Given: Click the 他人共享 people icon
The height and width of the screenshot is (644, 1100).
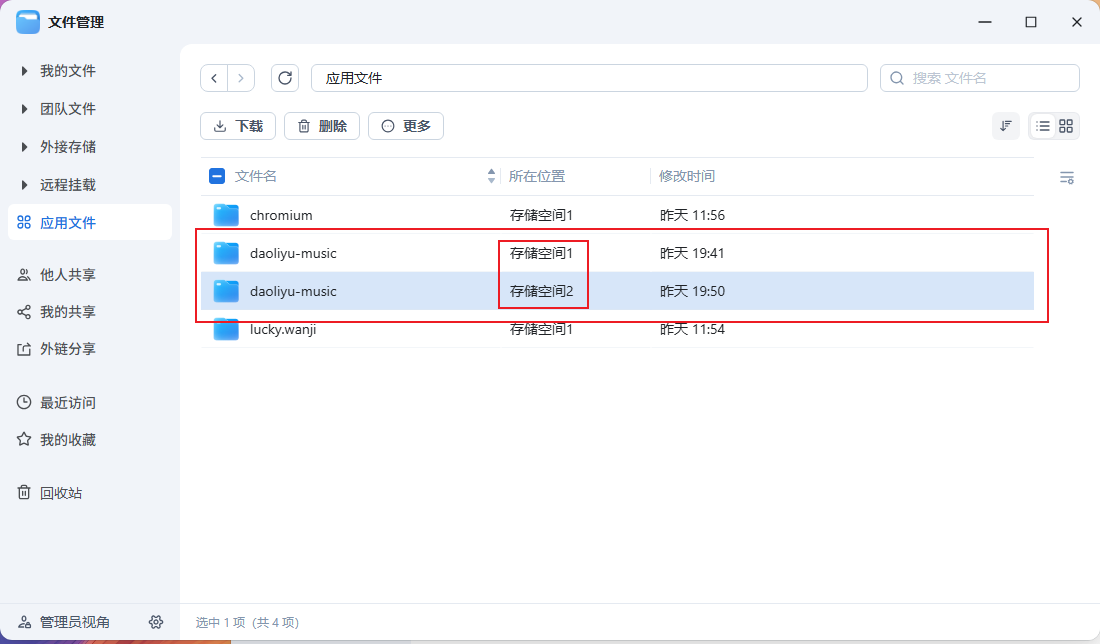Looking at the screenshot, I should click(x=24, y=274).
